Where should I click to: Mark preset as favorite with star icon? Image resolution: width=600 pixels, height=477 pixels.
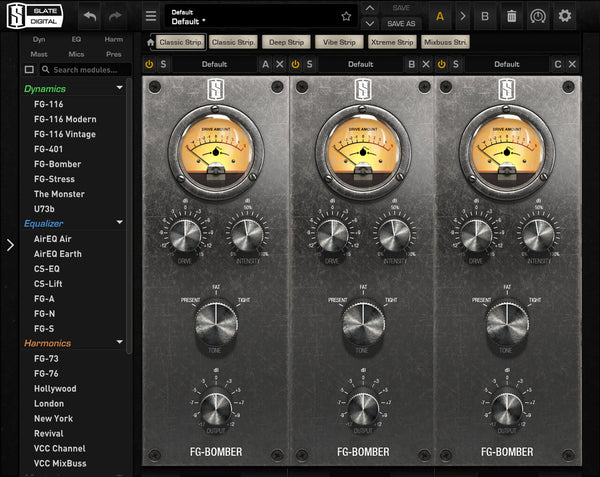coord(346,16)
